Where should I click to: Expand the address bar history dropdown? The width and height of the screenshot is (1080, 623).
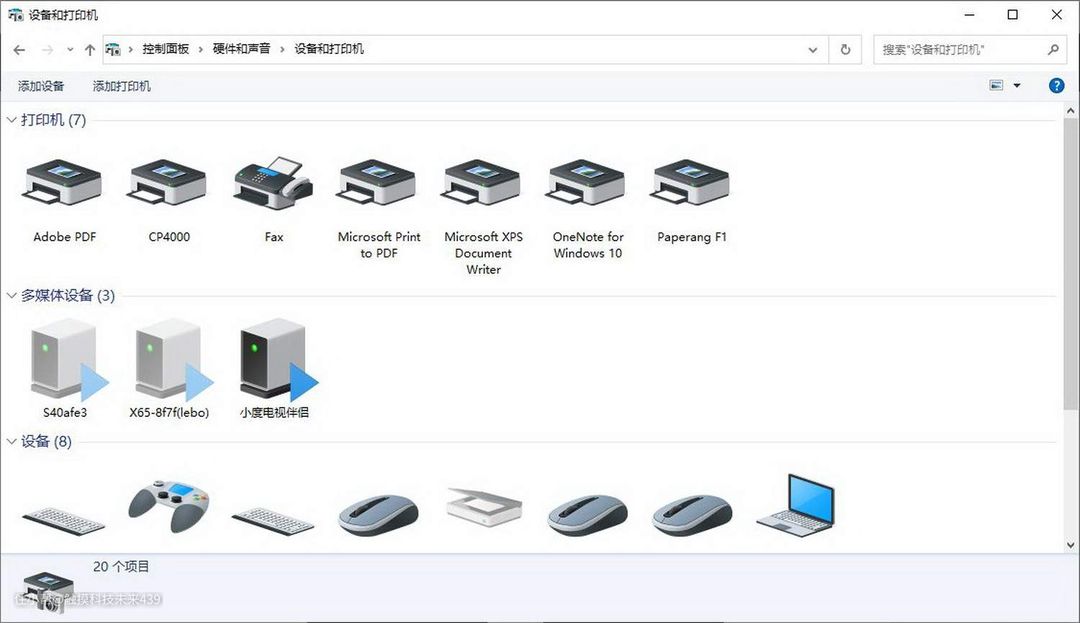(813, 49)
